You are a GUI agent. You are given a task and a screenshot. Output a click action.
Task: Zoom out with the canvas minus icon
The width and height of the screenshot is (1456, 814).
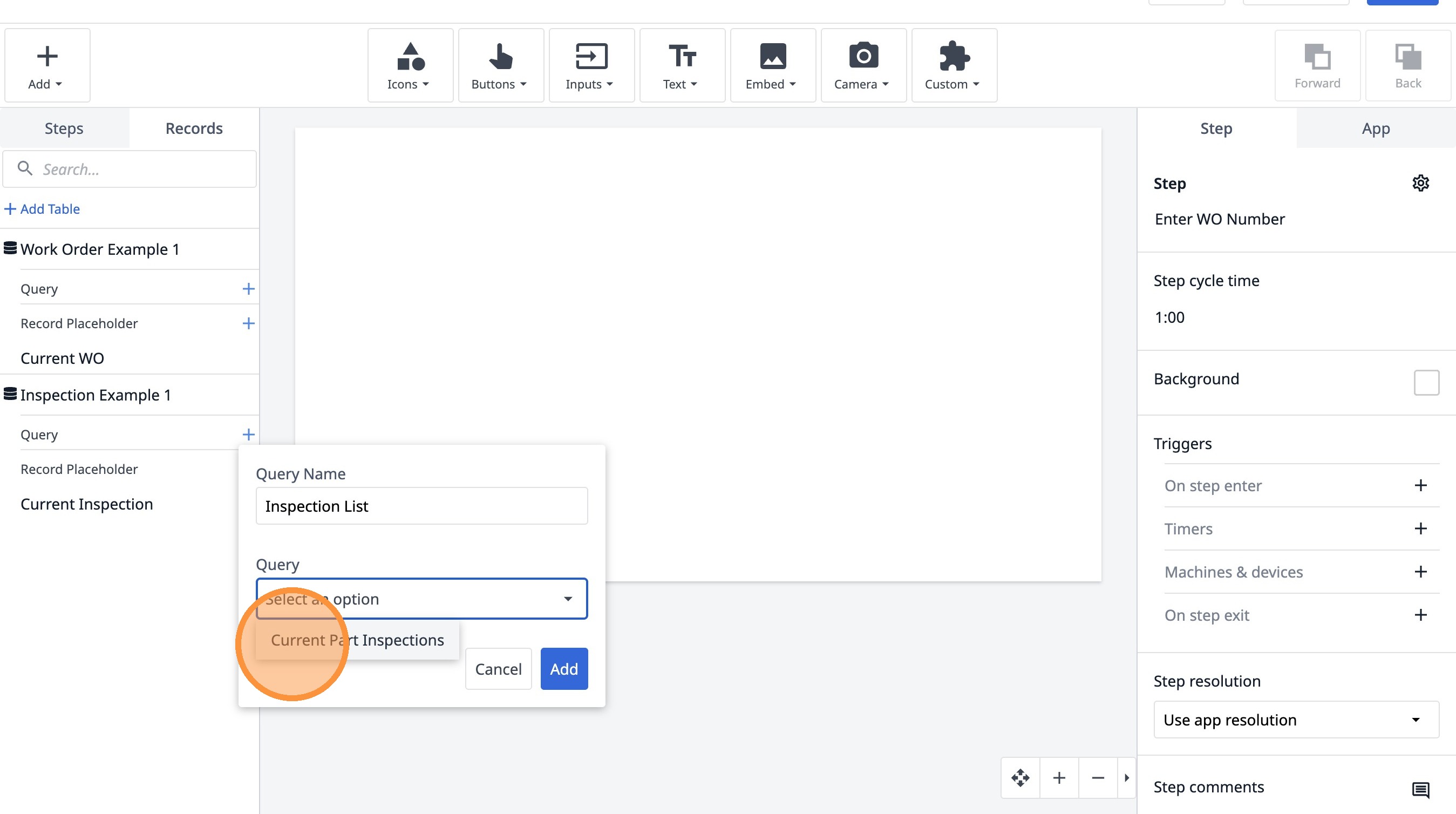(1098, 778)
